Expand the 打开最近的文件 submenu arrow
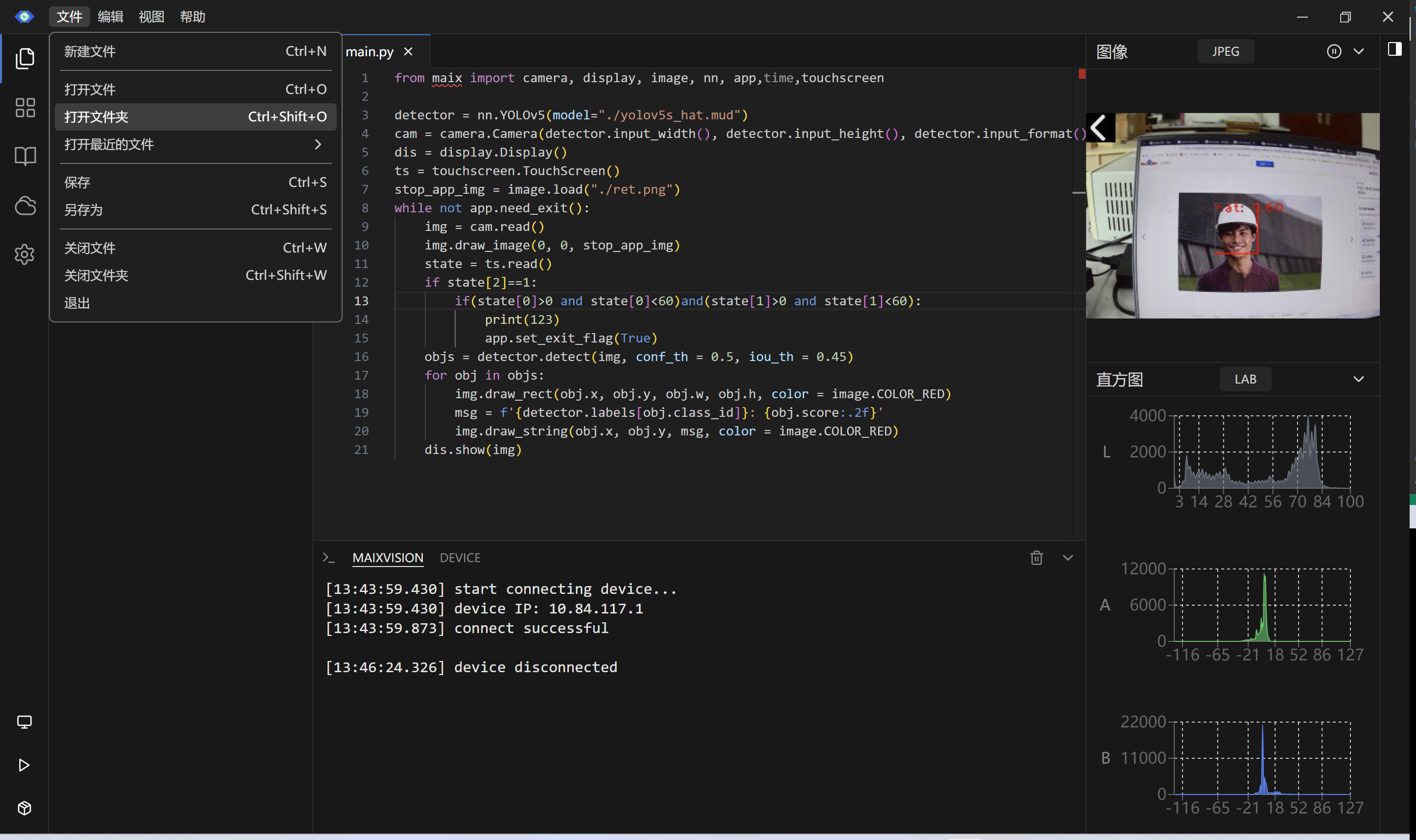1416x840 pixels. [318, 144]
